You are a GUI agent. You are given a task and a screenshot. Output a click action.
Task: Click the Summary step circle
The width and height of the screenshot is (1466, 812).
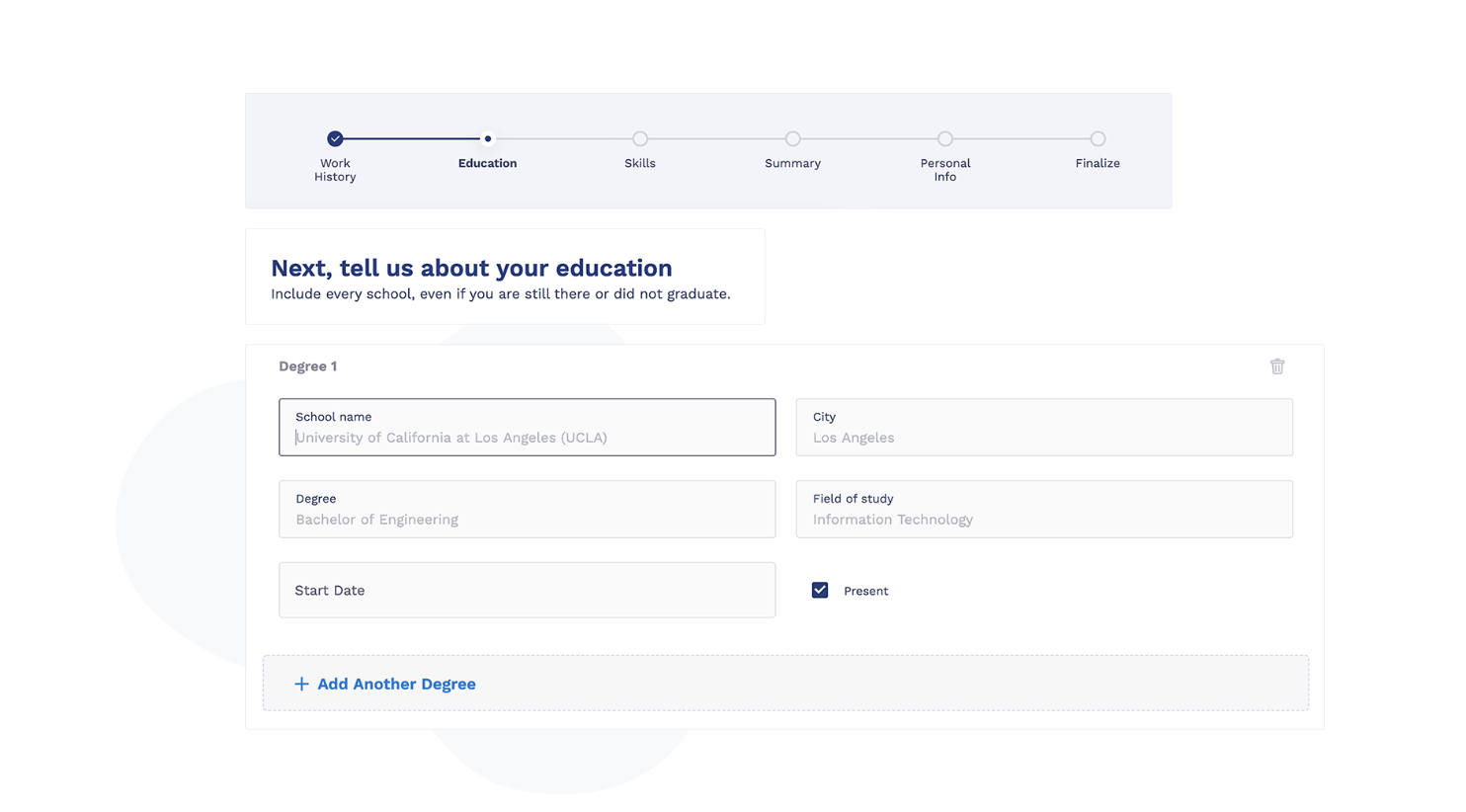(792, 138)
